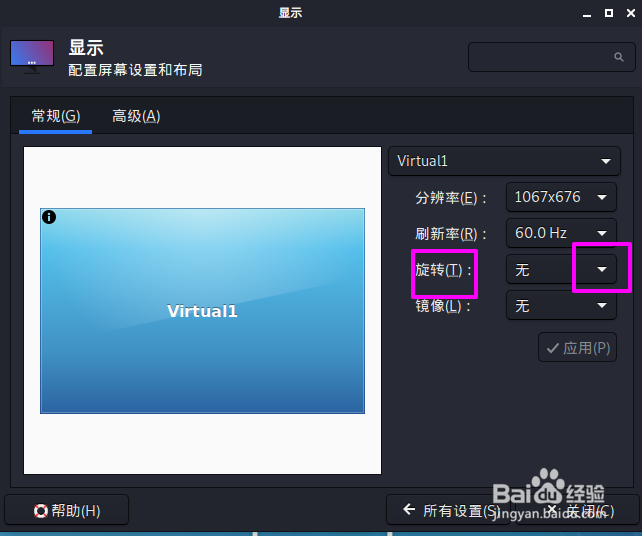This screenshot has height=536, width=642.
Task: Open the 旋转(T) dropdown
Action: tap(561, 269)
